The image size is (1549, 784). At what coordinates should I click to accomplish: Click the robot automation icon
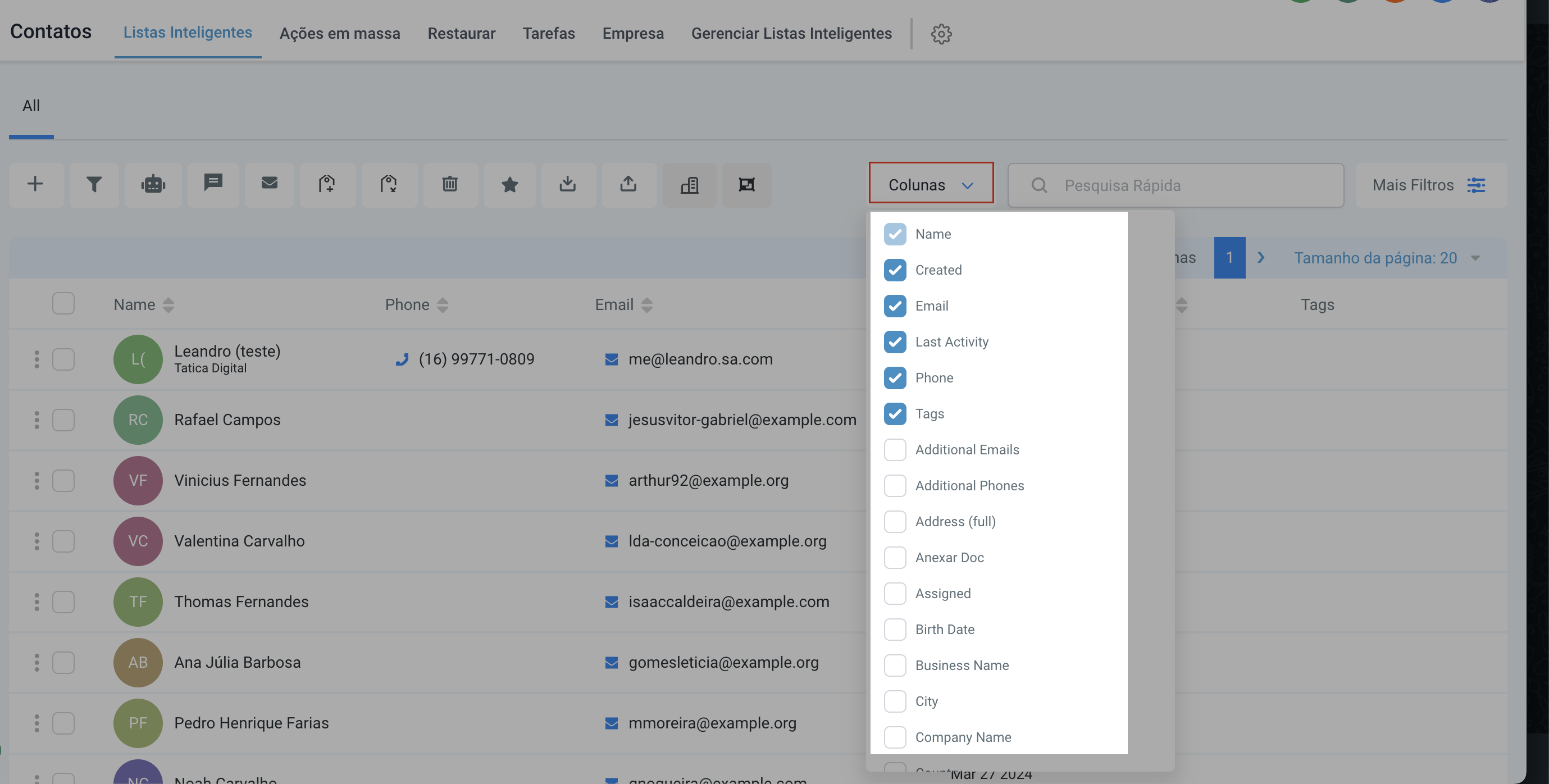[x=153, y=184]
